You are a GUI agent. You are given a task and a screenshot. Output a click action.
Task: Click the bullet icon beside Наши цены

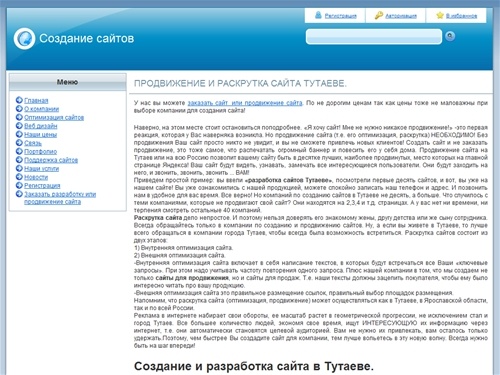pos(19,134)
